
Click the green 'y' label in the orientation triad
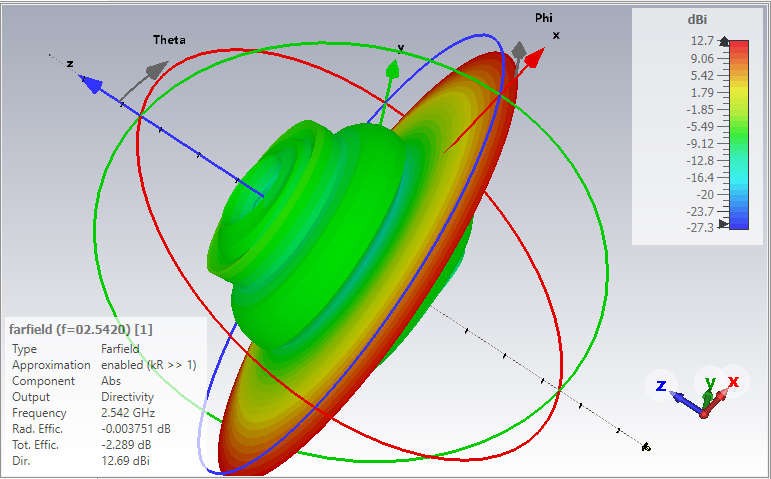tap(710, 382)
